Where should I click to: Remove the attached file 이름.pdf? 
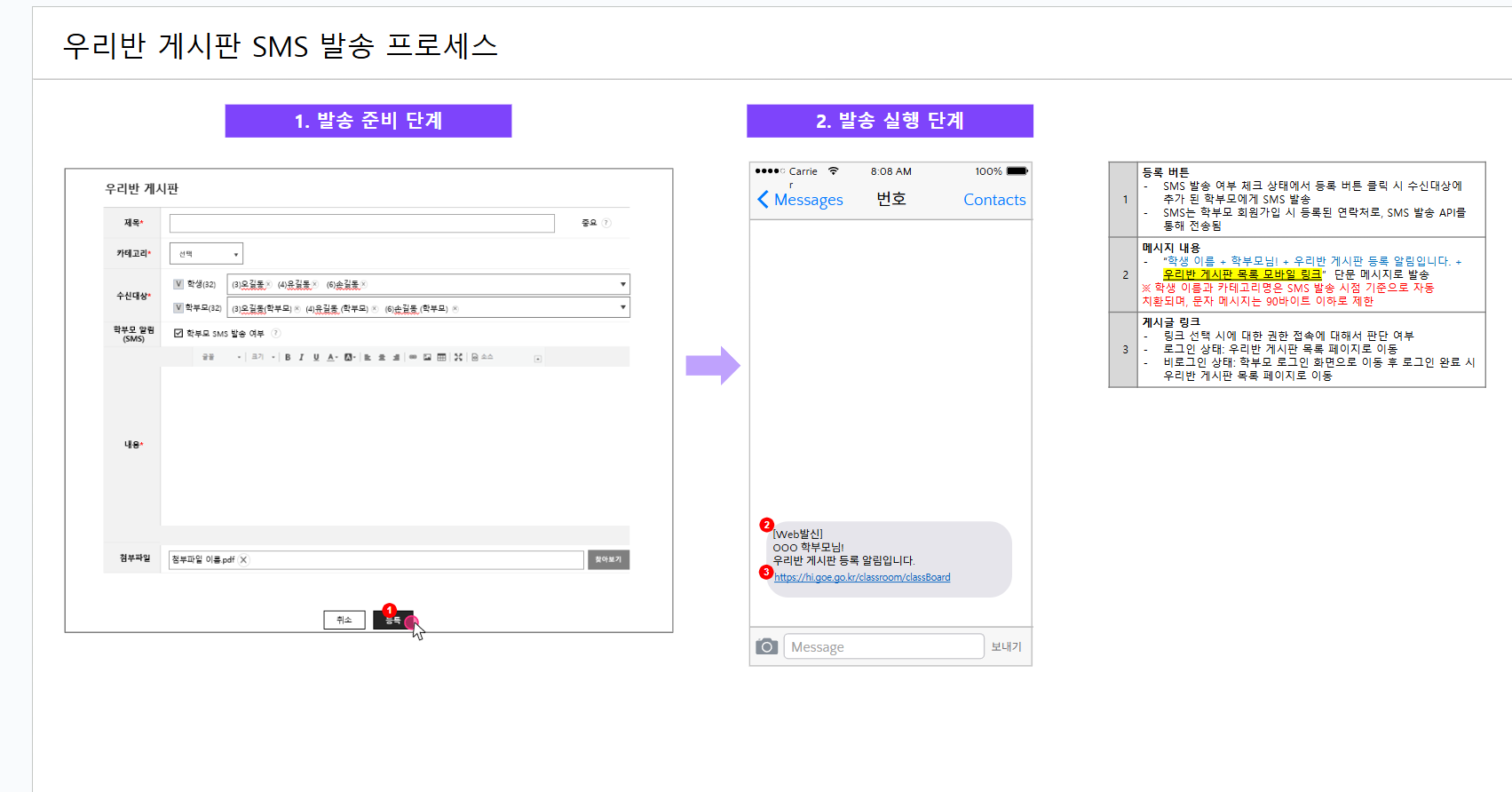(244, 560)
